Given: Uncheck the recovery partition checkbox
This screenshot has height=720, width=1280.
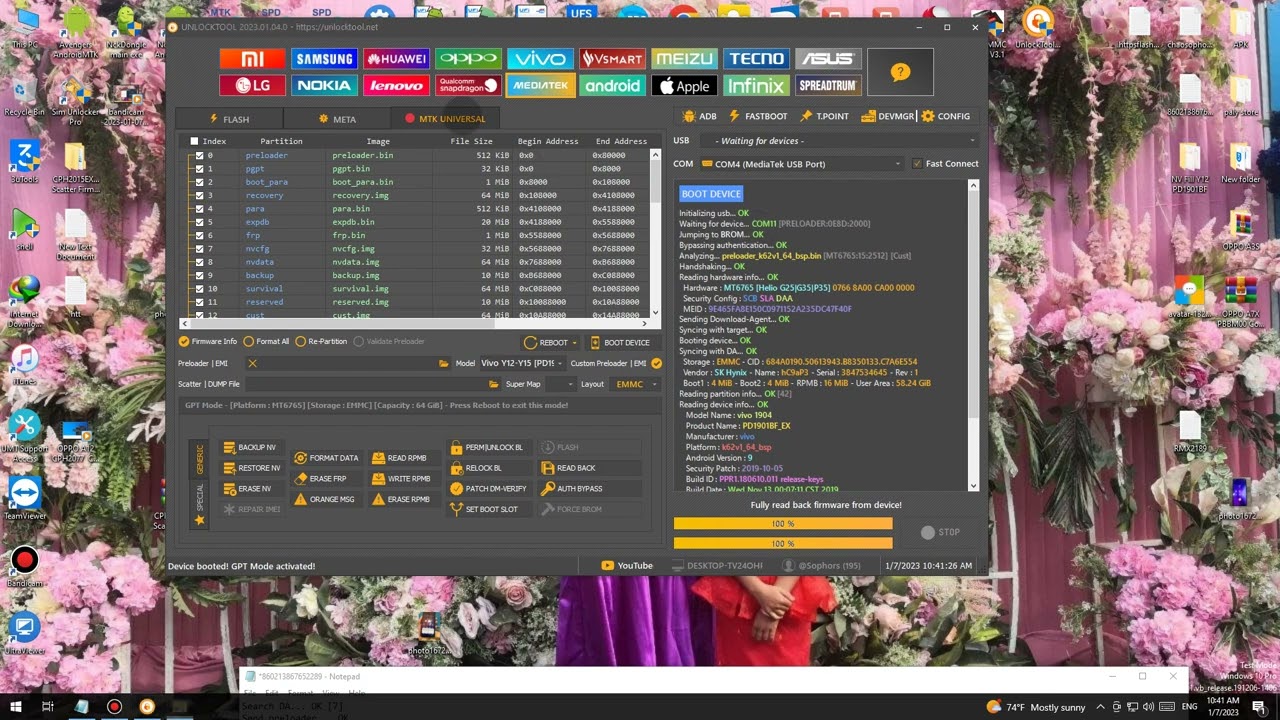Looking at the screenshot, I should click(199, 195).
